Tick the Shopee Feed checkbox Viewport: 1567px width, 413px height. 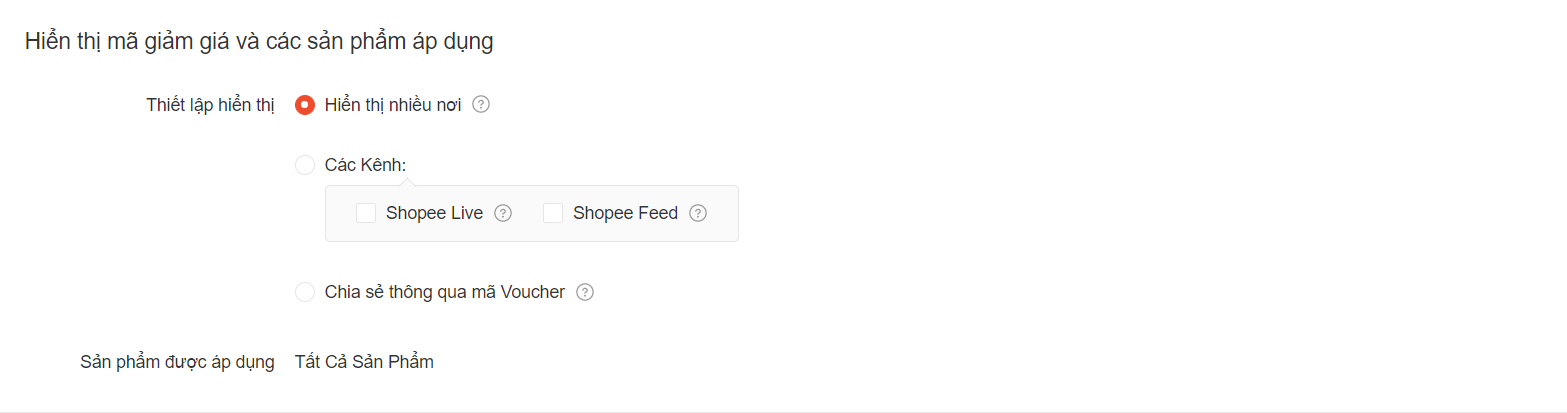pyautogui.click(x=553, y=213)
